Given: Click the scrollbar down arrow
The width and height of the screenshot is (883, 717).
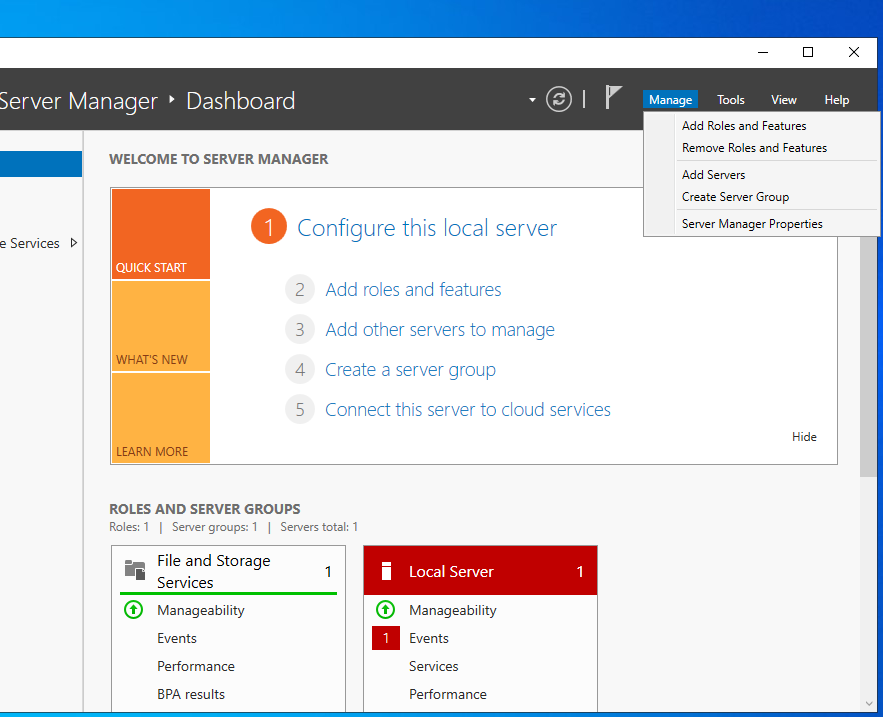Looking at the screenshot, I should click(868, 704).
